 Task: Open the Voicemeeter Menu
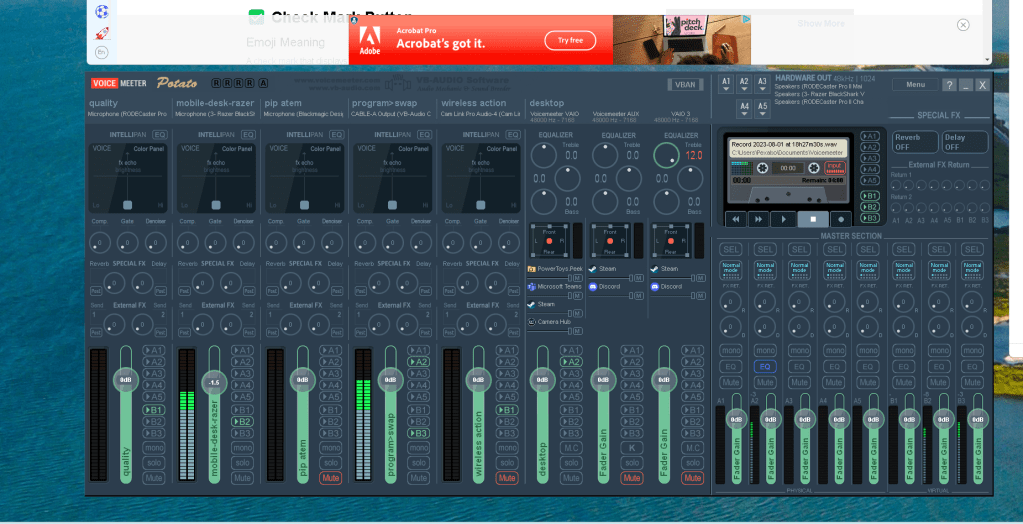tap(915, 84)
